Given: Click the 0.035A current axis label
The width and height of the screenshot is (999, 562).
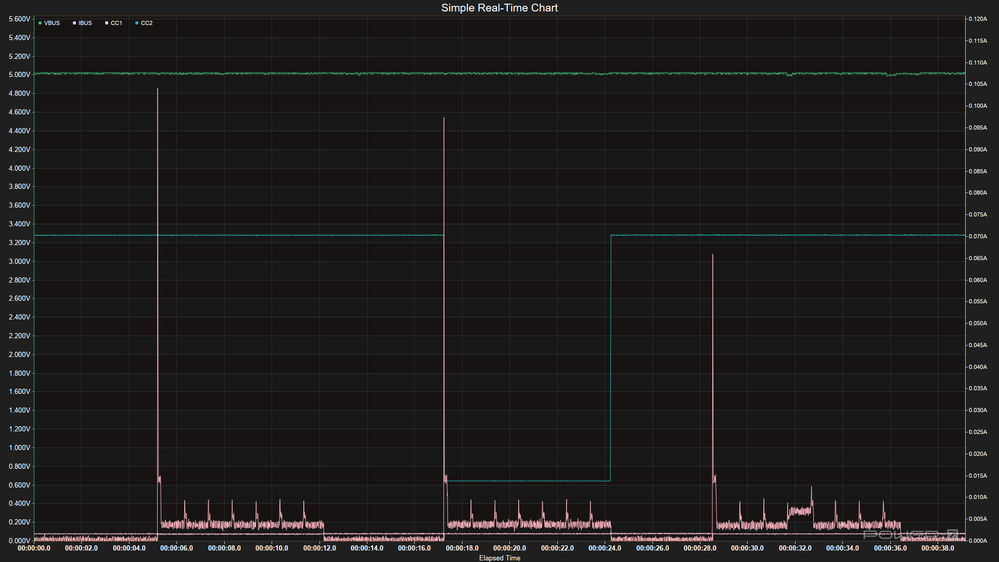Looking at the screenshot, I should tap(978, 388).
